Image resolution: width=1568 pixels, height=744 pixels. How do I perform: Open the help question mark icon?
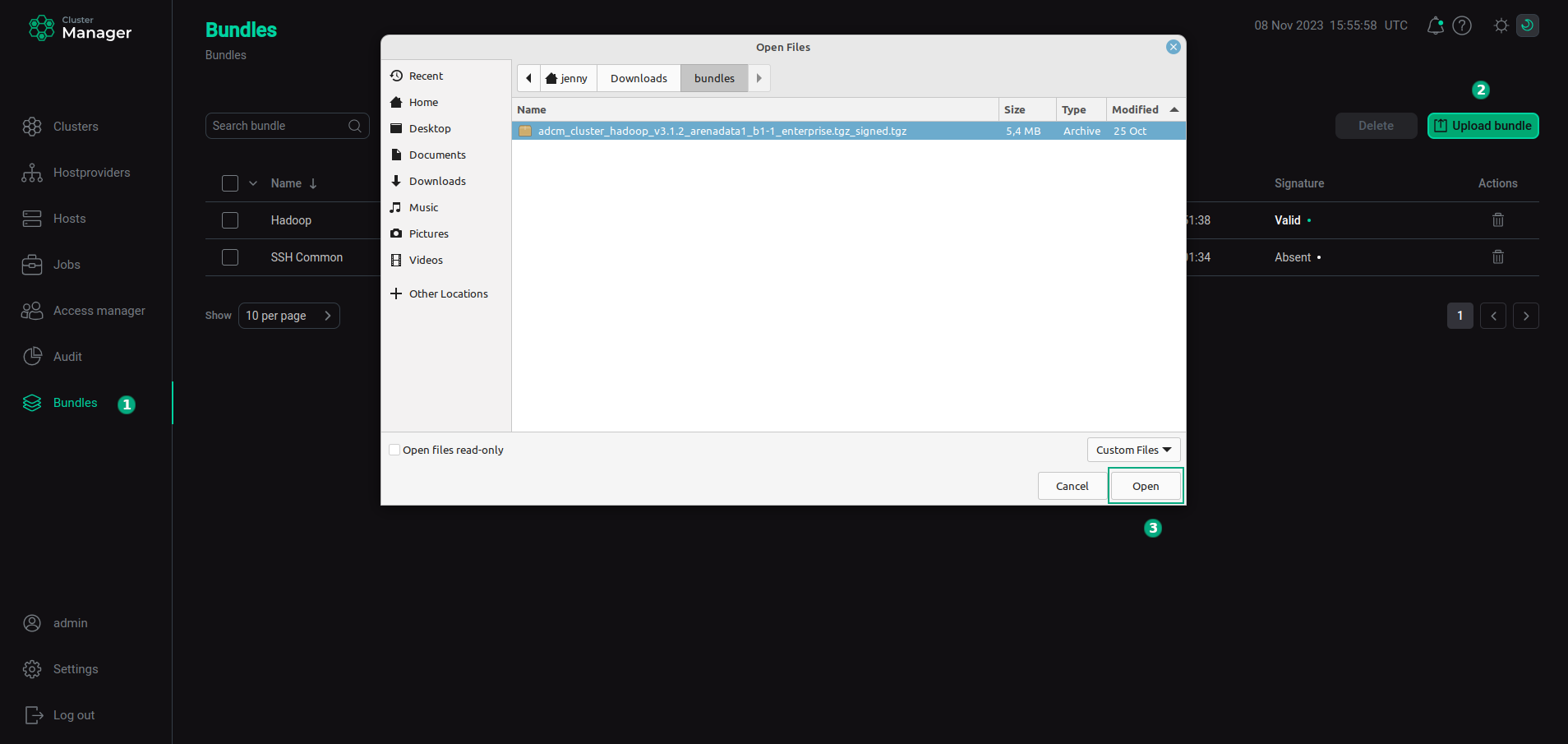point(1462,25)
